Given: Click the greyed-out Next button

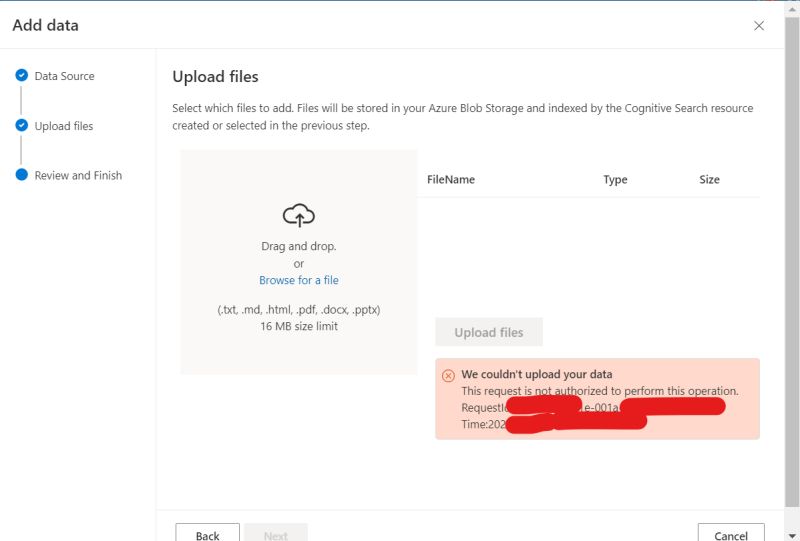Looking at the screenshot, I should [x=276, y=532].
